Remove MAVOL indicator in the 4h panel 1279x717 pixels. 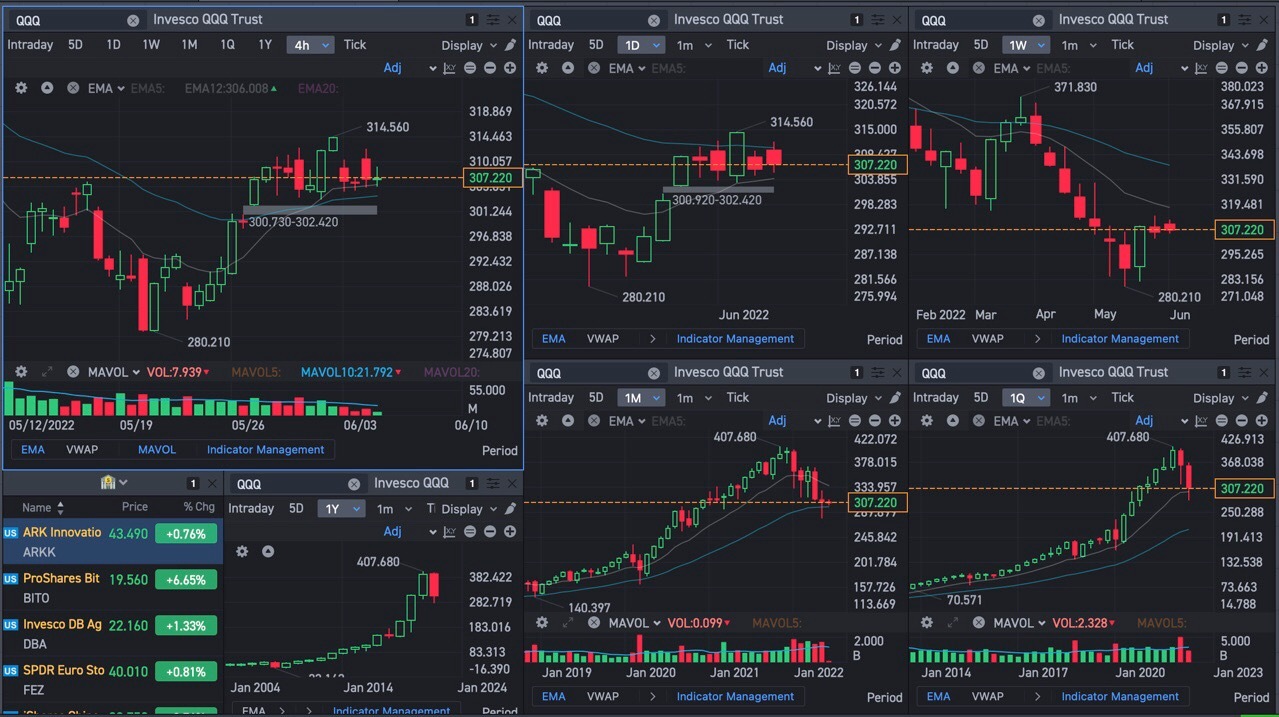tap(73, 372)
